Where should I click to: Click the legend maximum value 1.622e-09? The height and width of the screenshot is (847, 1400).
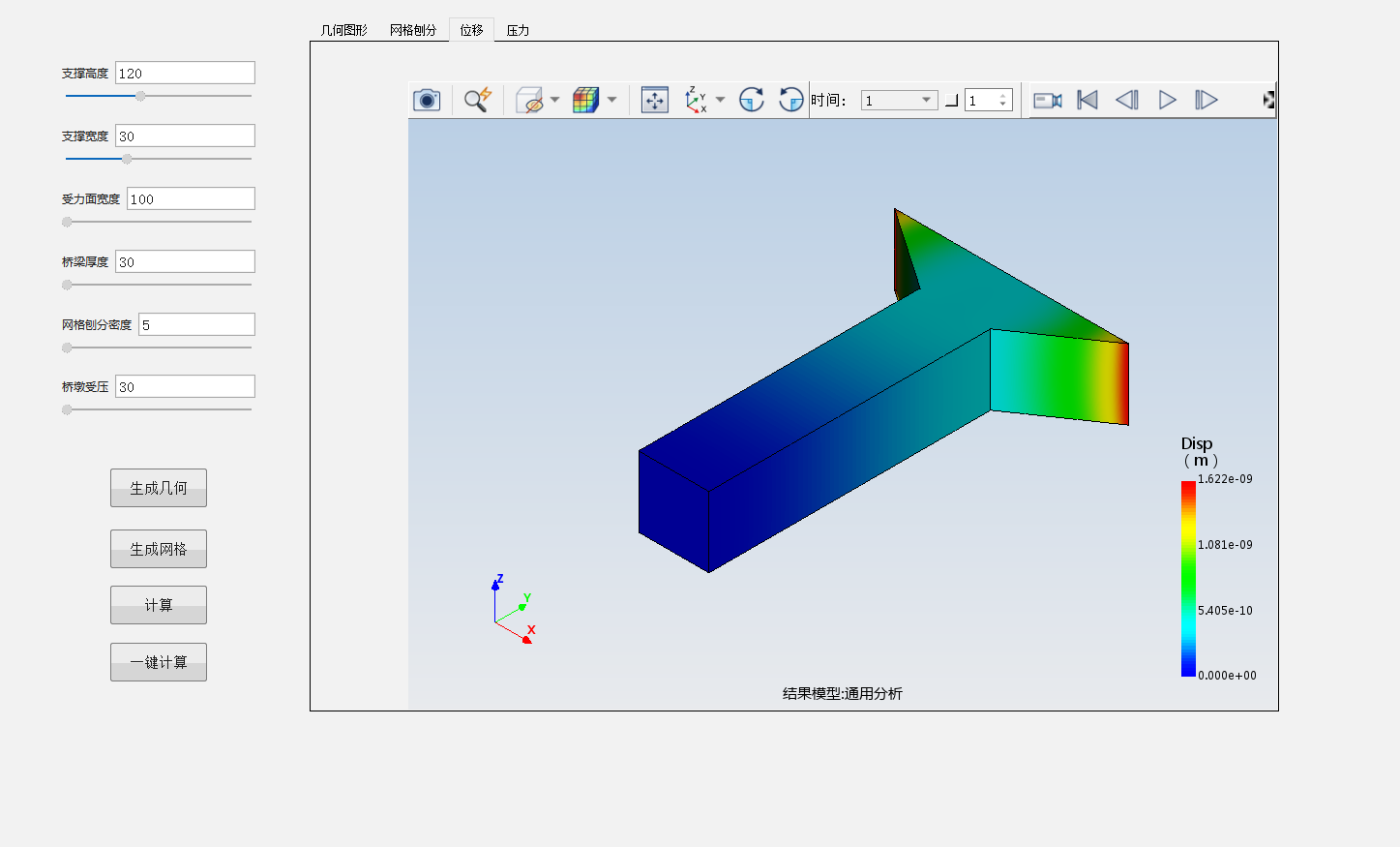pyautogui.click(x=1225, y=479)
